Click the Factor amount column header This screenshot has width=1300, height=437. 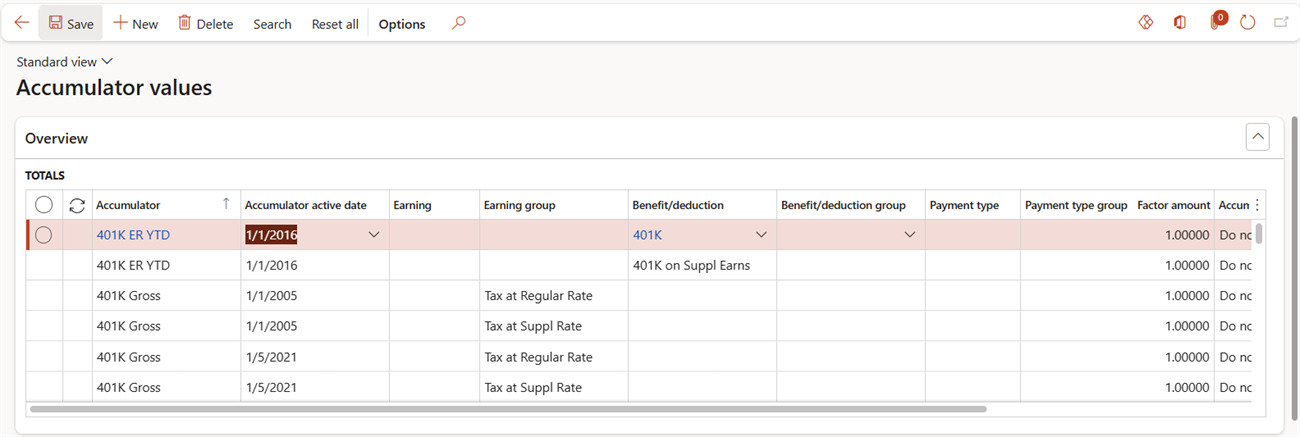1173,205
